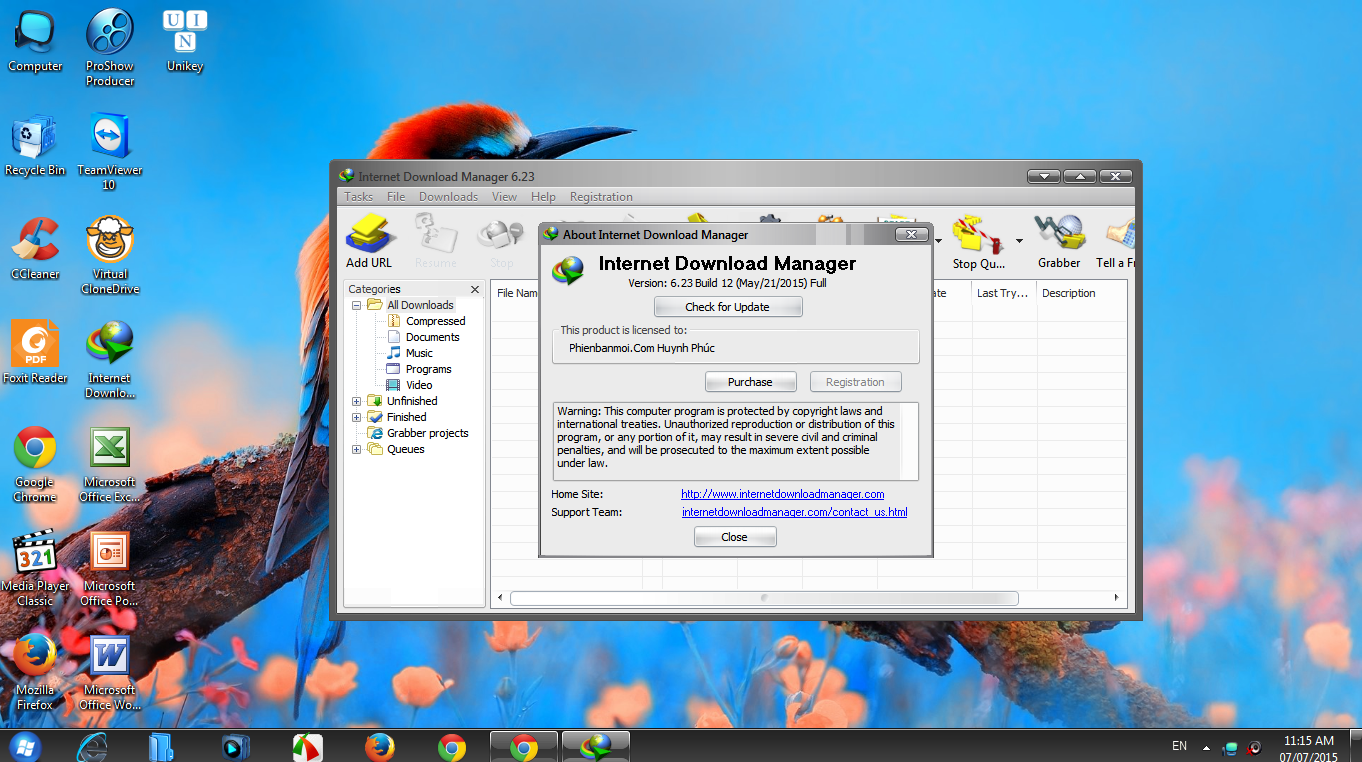This screenshot has height=762, width=1362.
Task: Close the Categories panel
Action: tap(475, 289)
